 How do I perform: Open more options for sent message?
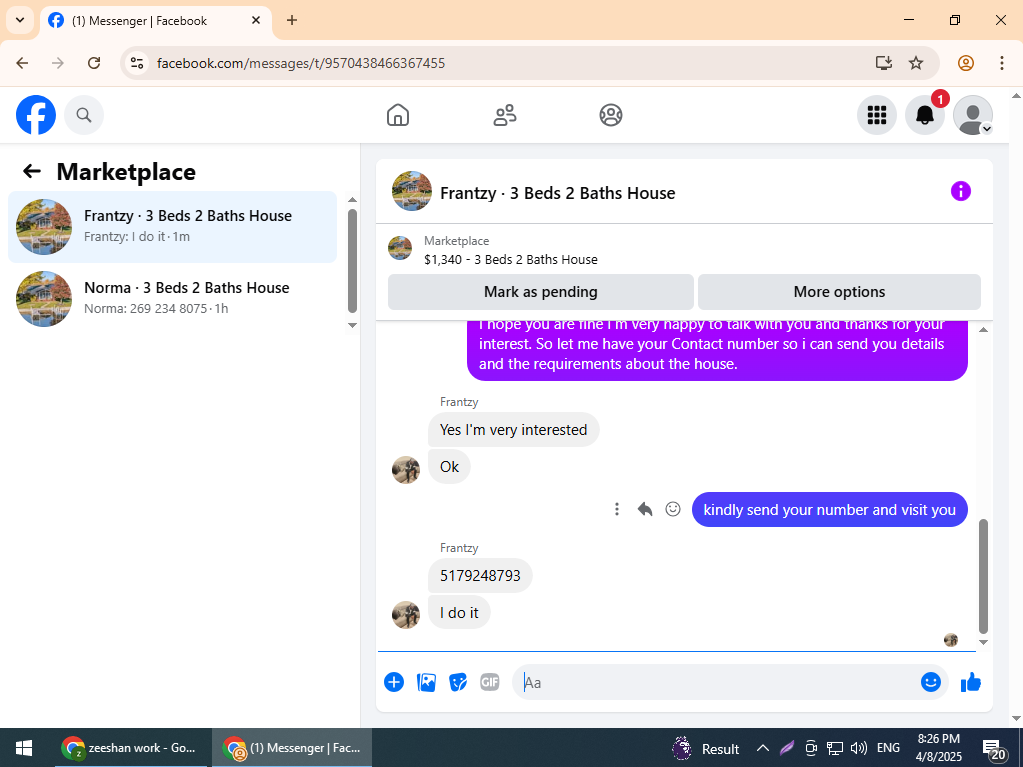(x=617, y=509)
